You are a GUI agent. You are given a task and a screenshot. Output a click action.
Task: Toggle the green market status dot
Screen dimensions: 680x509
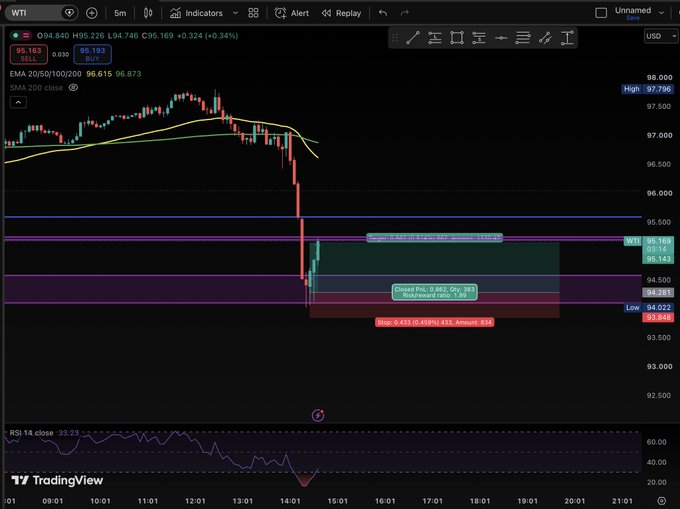(x=16, y=36)
